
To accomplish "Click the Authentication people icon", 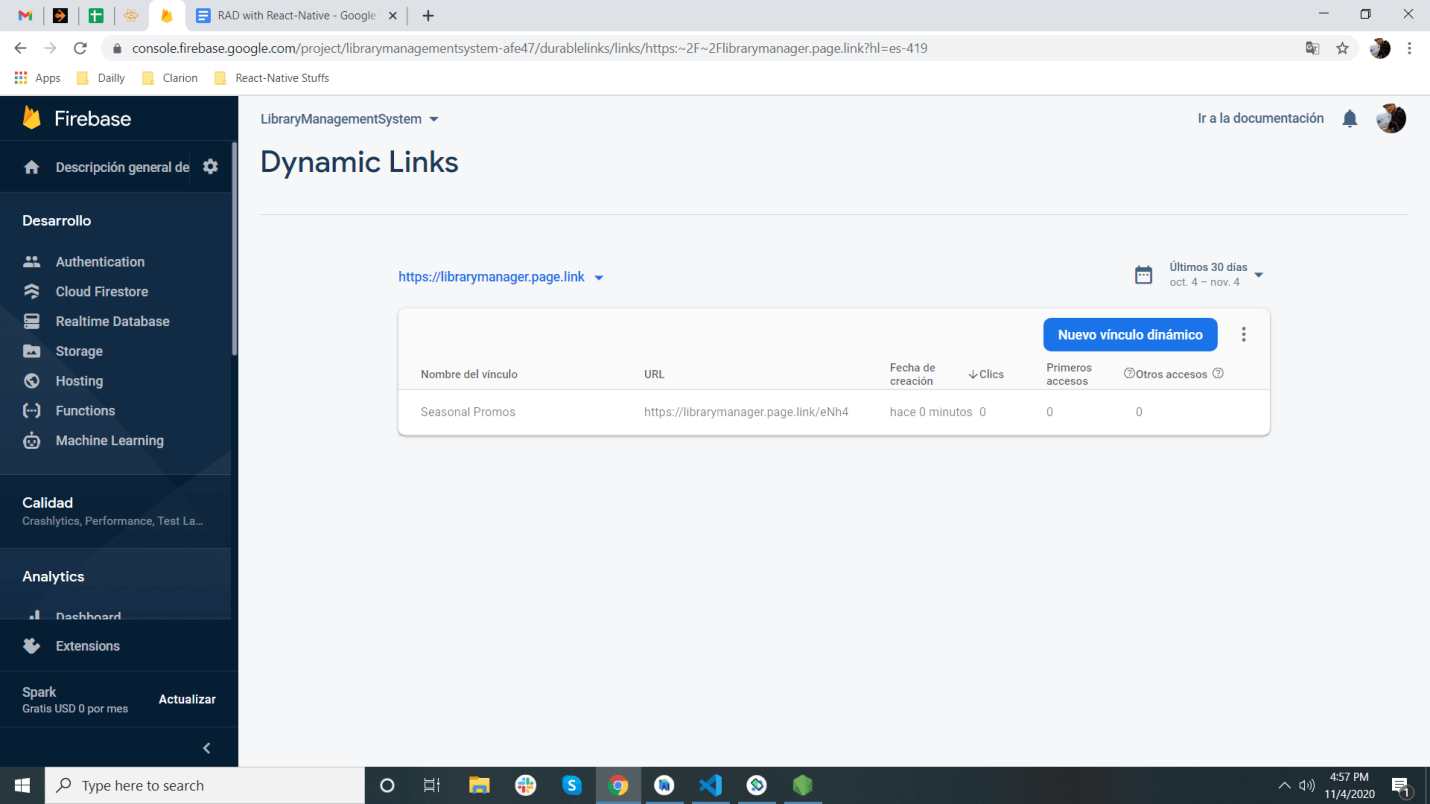I will (x=32, y=262).
